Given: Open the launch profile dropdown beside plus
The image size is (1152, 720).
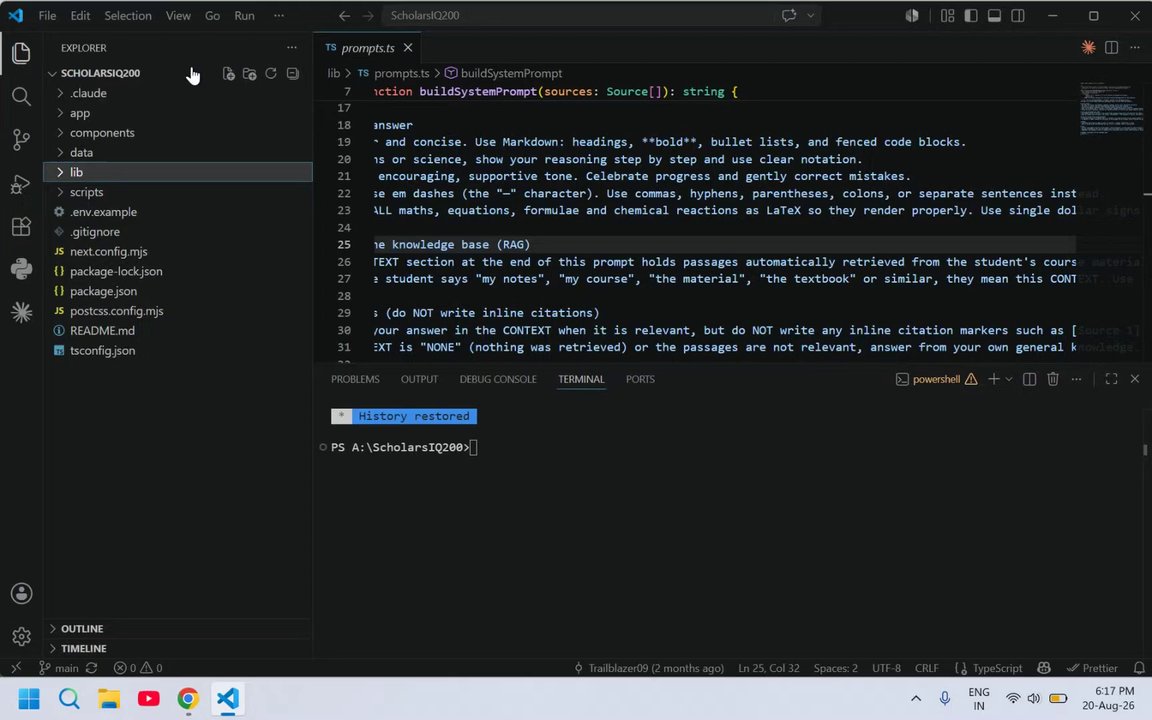Looking at the screenshot, I should (1009, 379).
